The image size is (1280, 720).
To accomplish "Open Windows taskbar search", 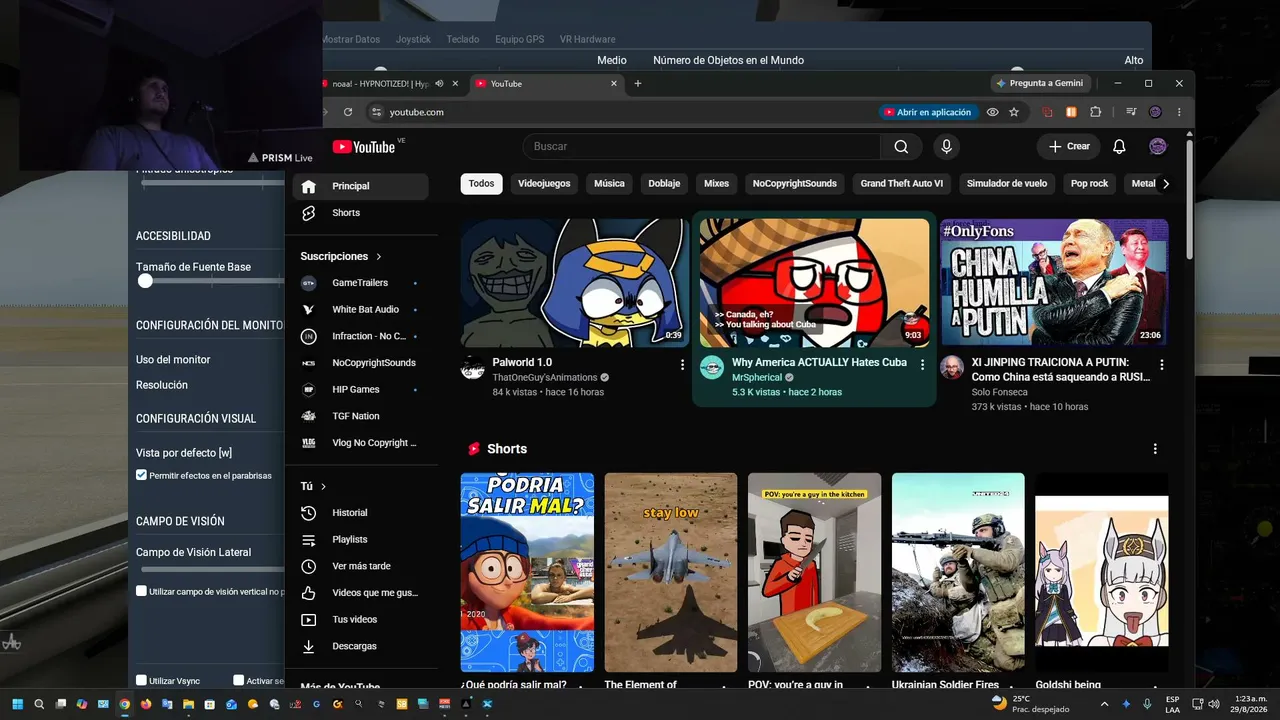I will coord(40,704).
